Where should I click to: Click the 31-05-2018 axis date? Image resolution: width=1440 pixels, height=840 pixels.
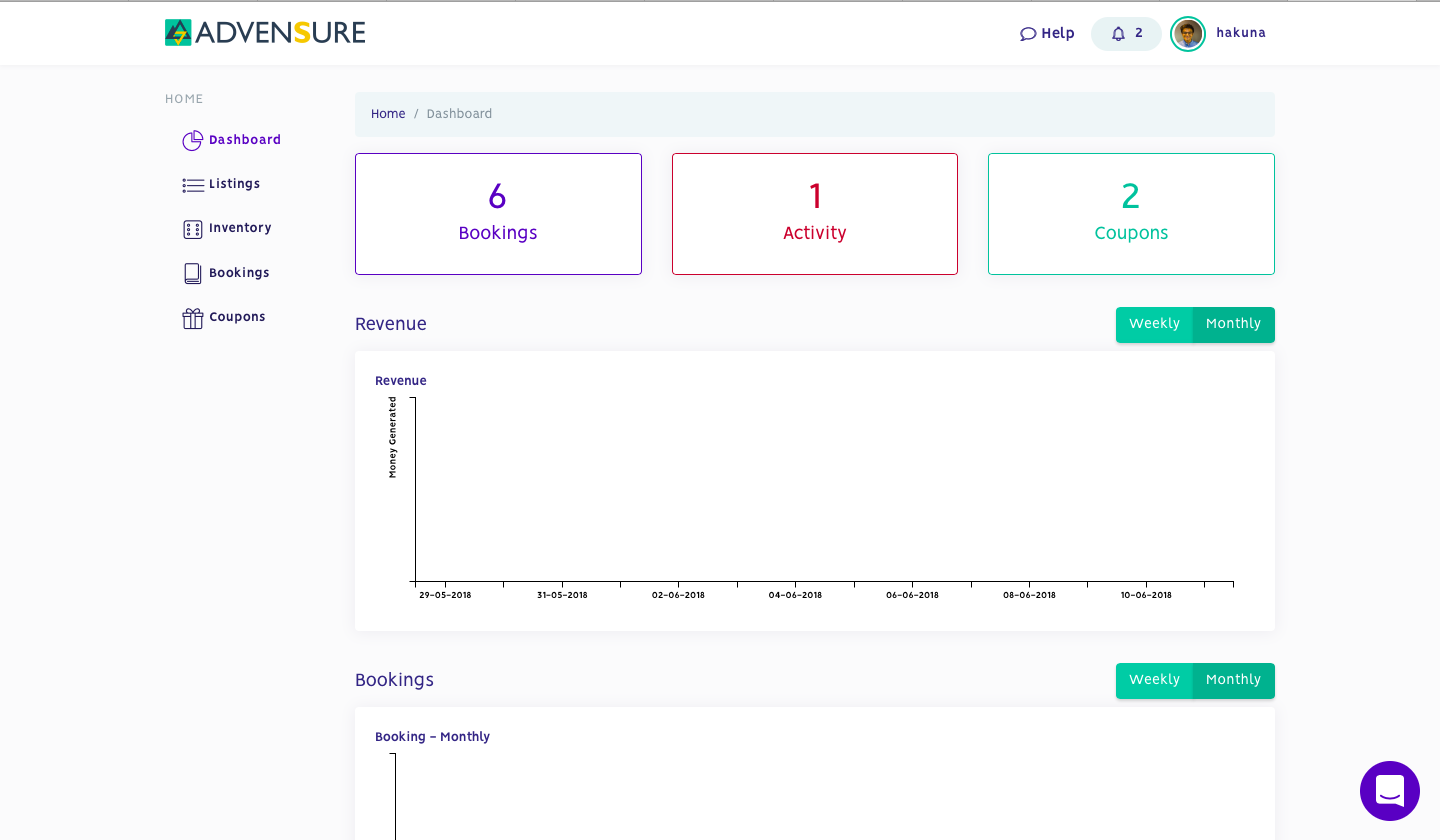tap(562, 595)
